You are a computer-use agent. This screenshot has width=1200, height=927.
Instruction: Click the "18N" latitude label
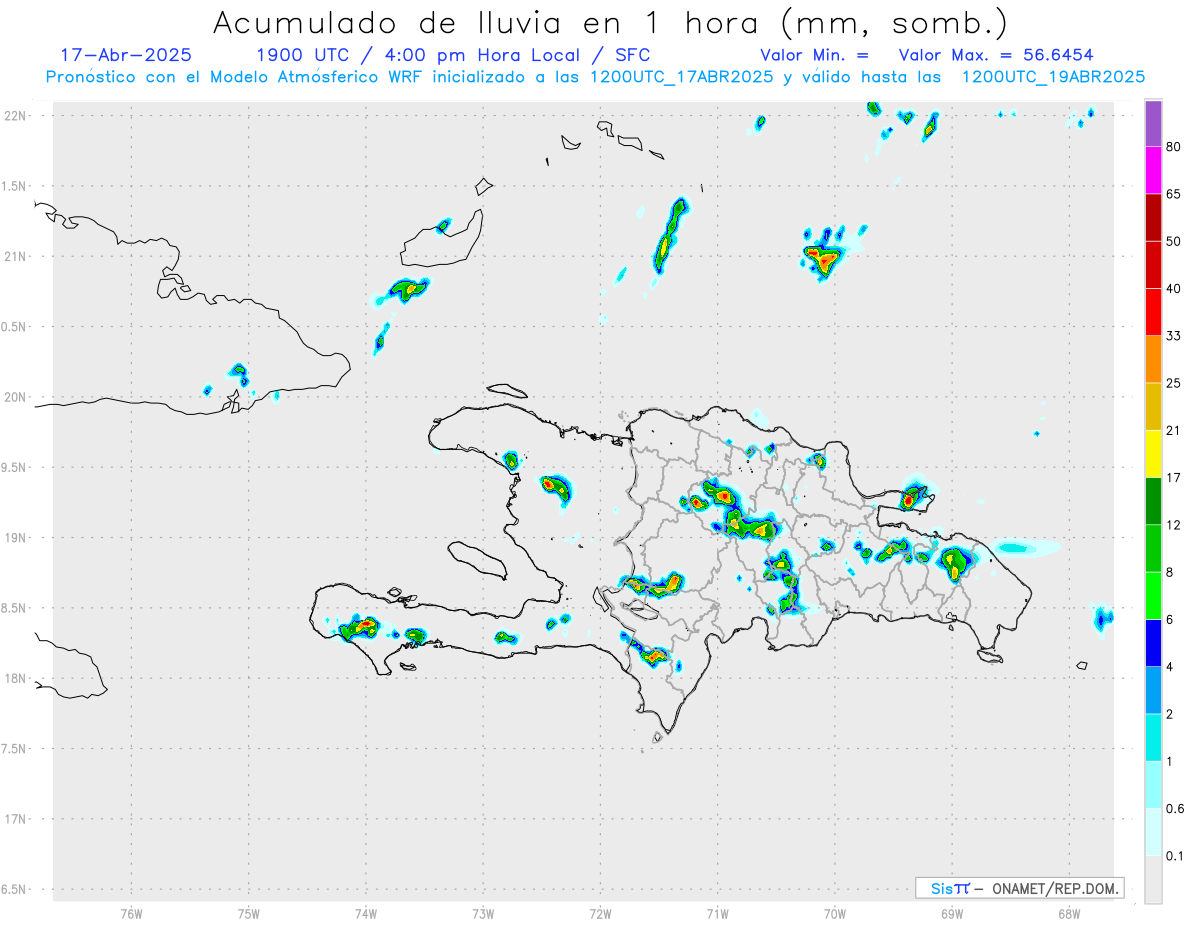pyautogui.click(x=15, y=679)
